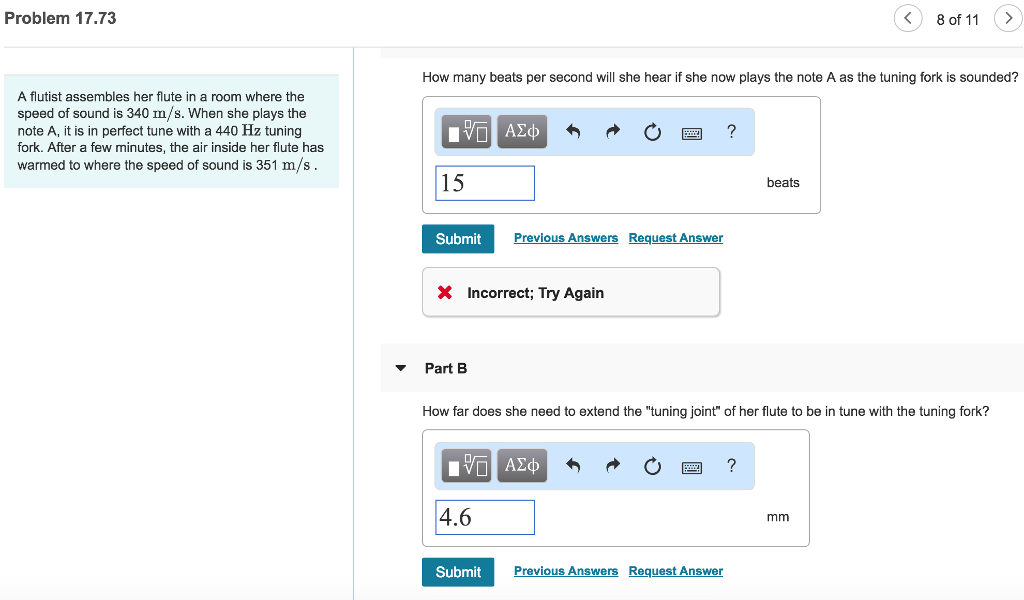Redo edit in Part B toolbar

click(613, 466)
